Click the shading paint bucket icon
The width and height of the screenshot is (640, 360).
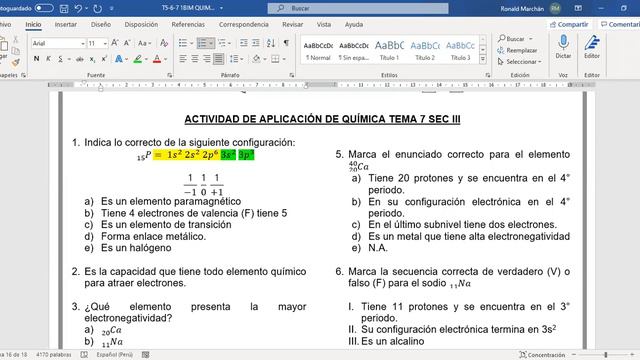tap(256, 59)
